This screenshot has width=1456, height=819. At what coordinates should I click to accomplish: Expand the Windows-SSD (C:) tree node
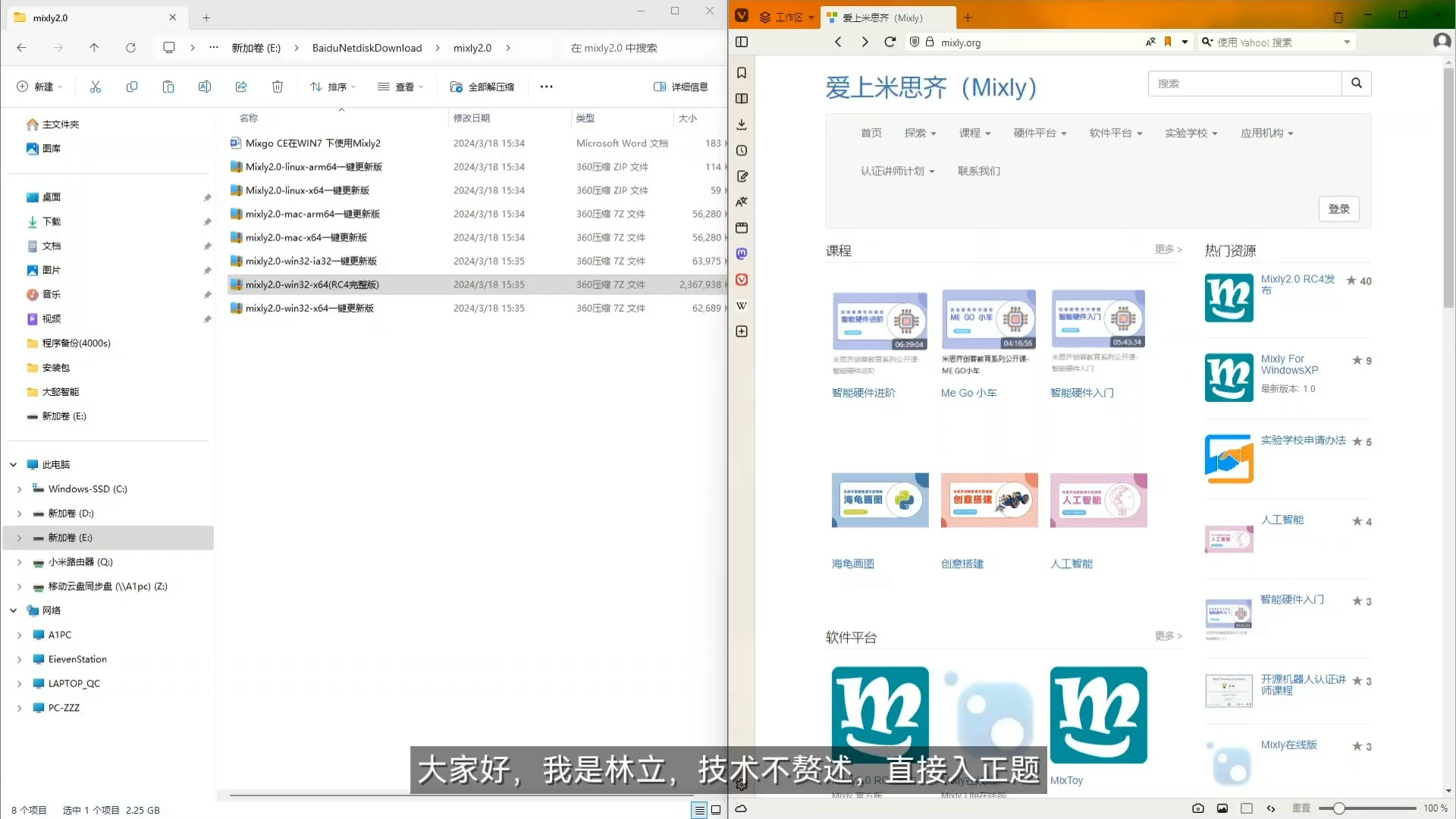tap(20, 489)
